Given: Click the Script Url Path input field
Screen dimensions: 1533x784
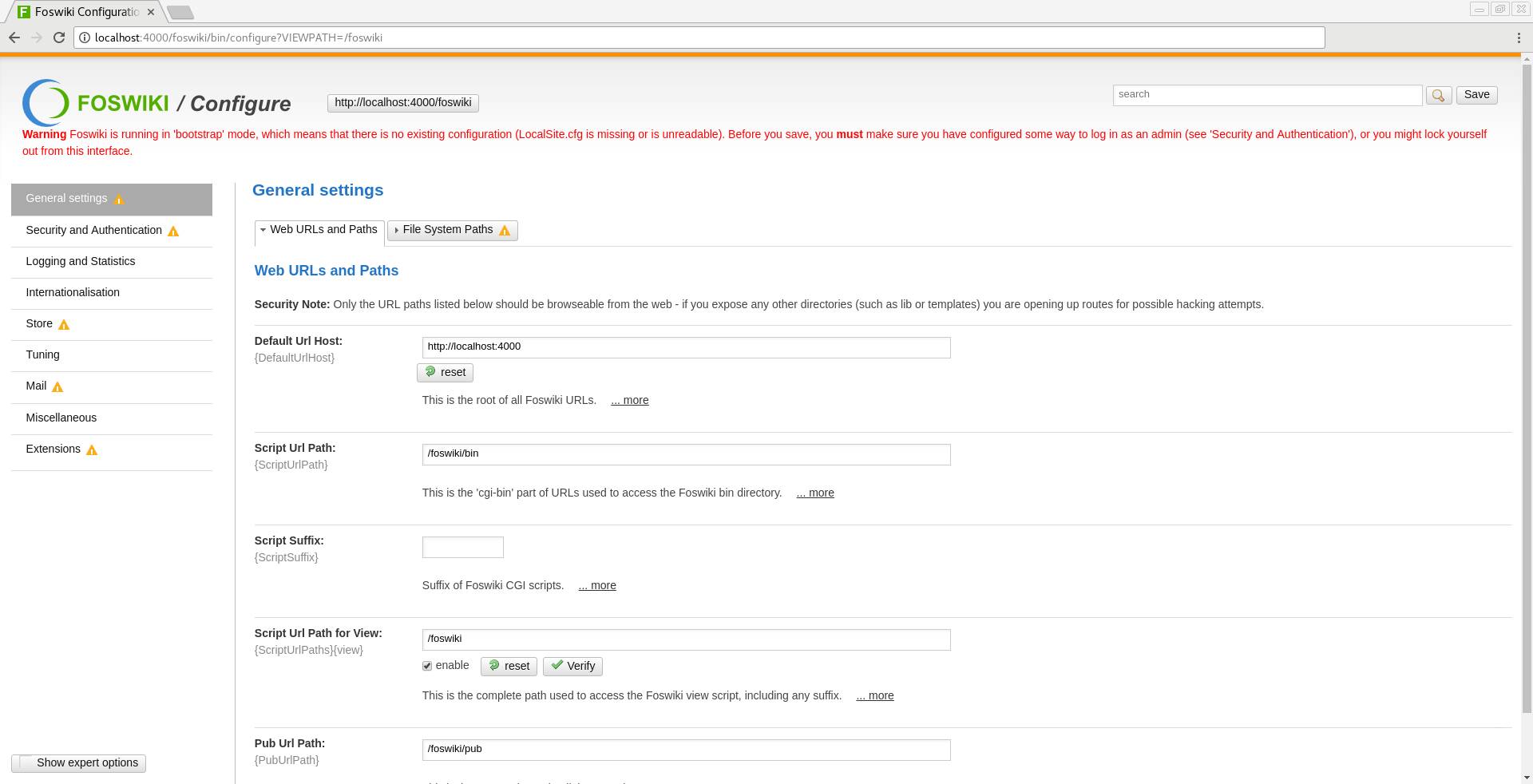Looking at the screenshot, I should point(686,454).
